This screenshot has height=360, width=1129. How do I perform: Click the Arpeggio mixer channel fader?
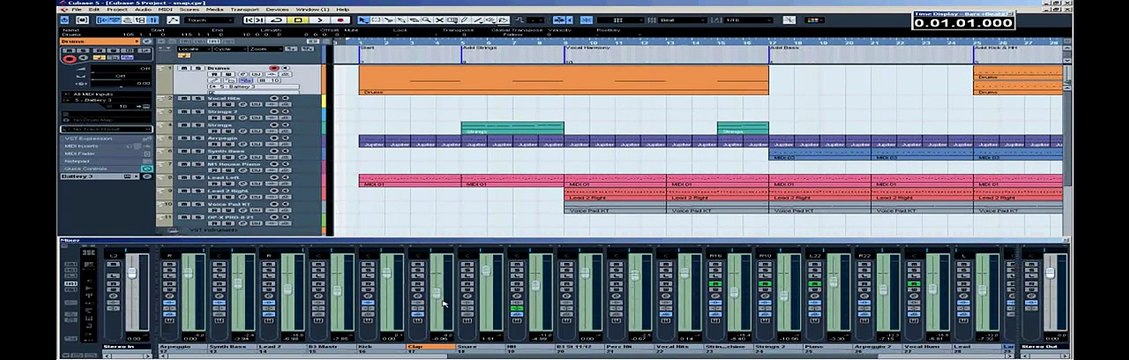[188, 274]
